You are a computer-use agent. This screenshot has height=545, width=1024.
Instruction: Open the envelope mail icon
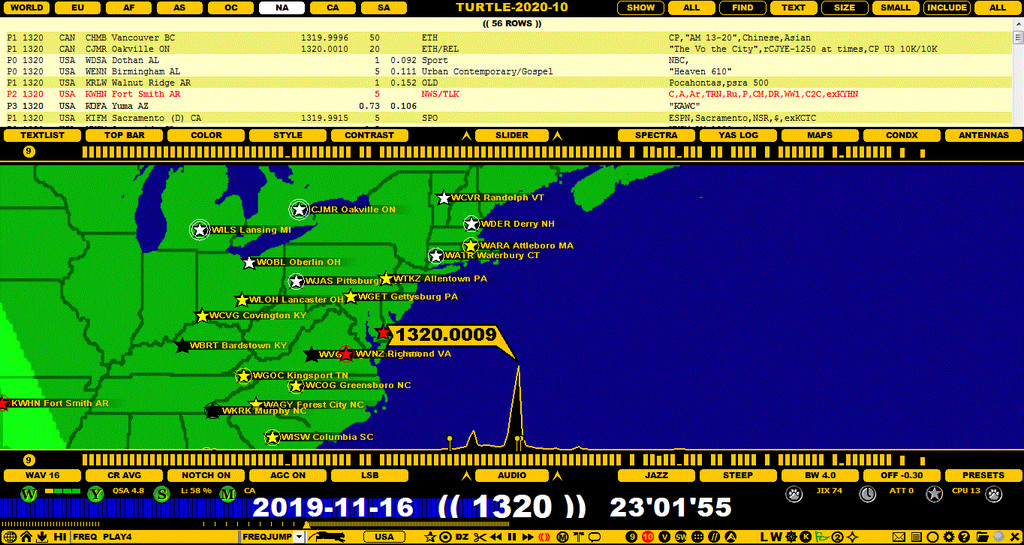click(x=899, y=537)
